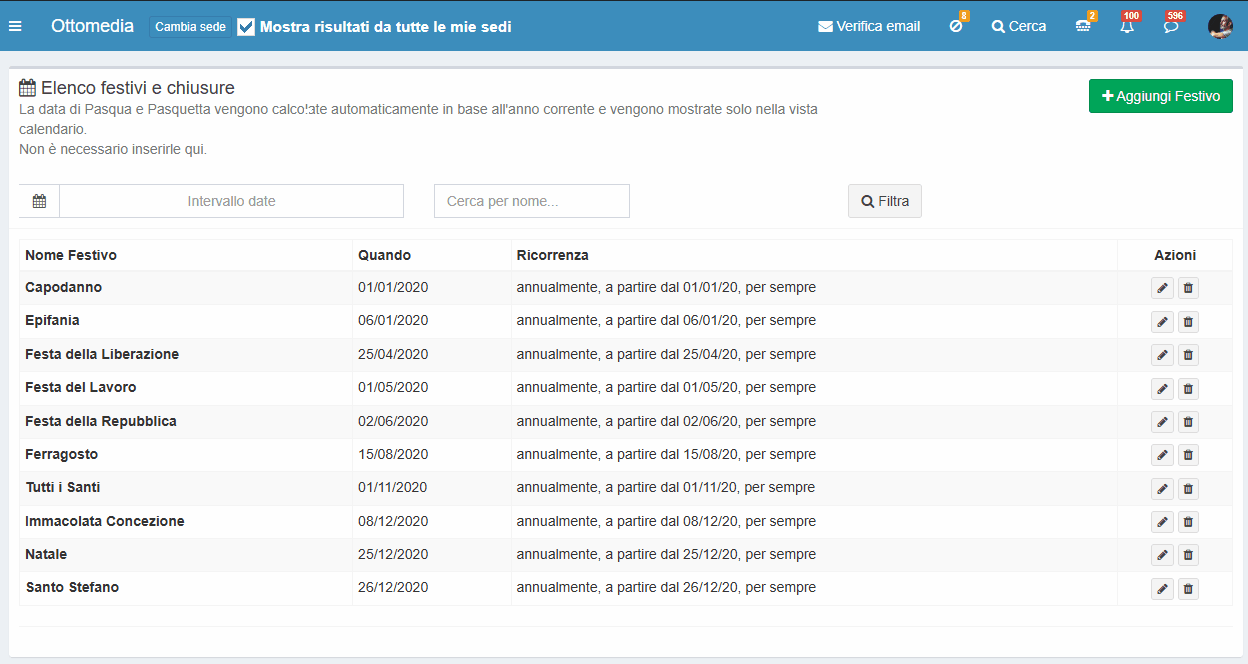Delete the Festa del Lavoro row
1248x664 pixels.
[x=1188, y=389]
